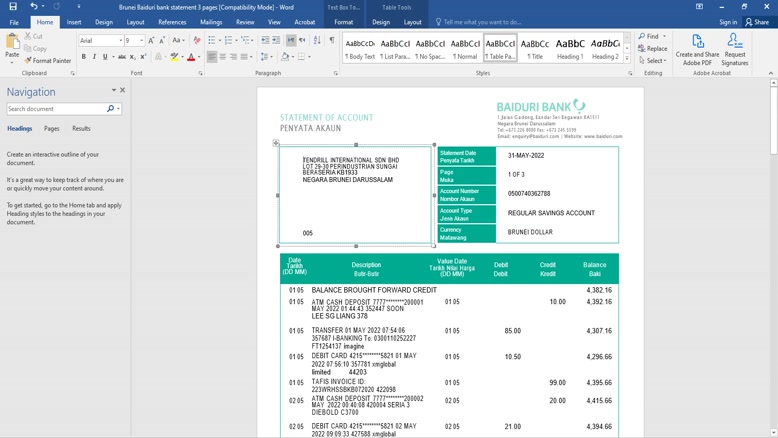Open the Arial font name dropdown
778x438 pixels.
[121, 41]
